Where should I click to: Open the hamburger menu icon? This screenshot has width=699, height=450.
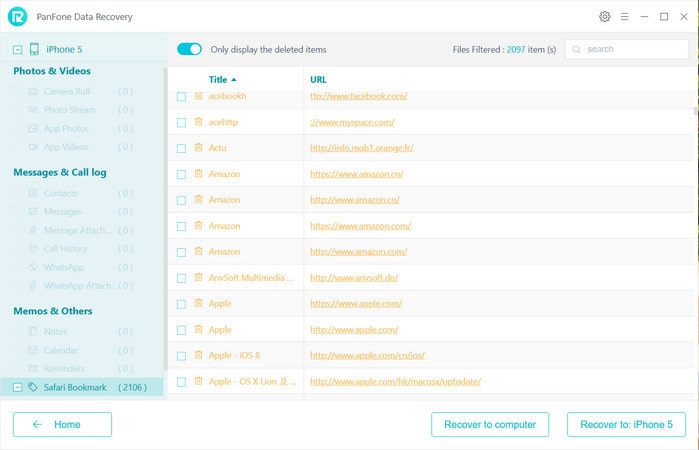tap(625, 17)
